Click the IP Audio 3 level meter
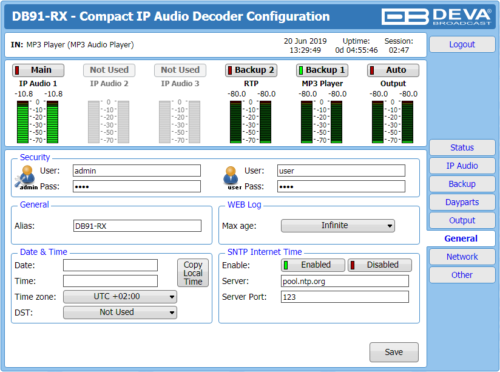Screen dimensions: 500x372 pyautogui.click(x=180, y=122)
